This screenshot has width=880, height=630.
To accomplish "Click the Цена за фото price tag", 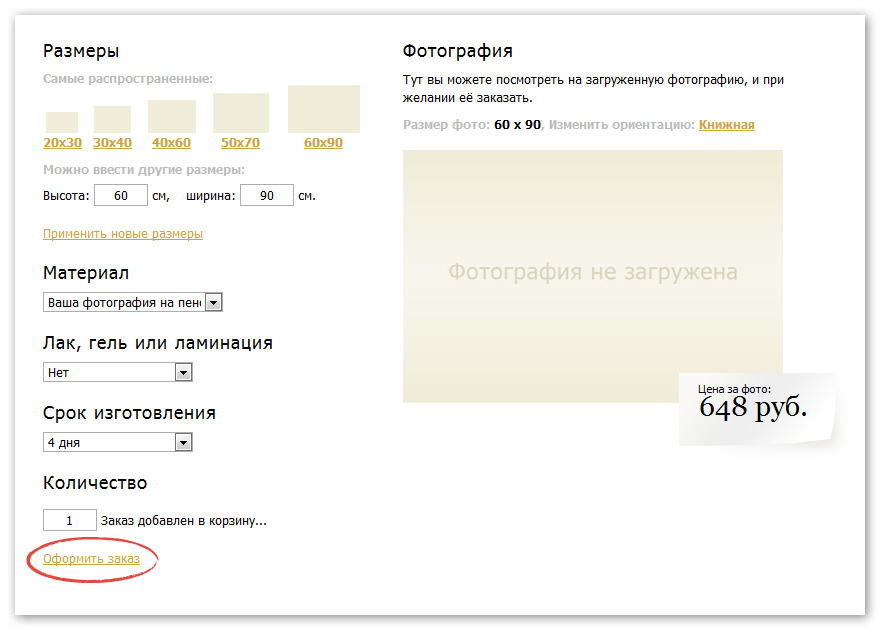I will point(755,408).
